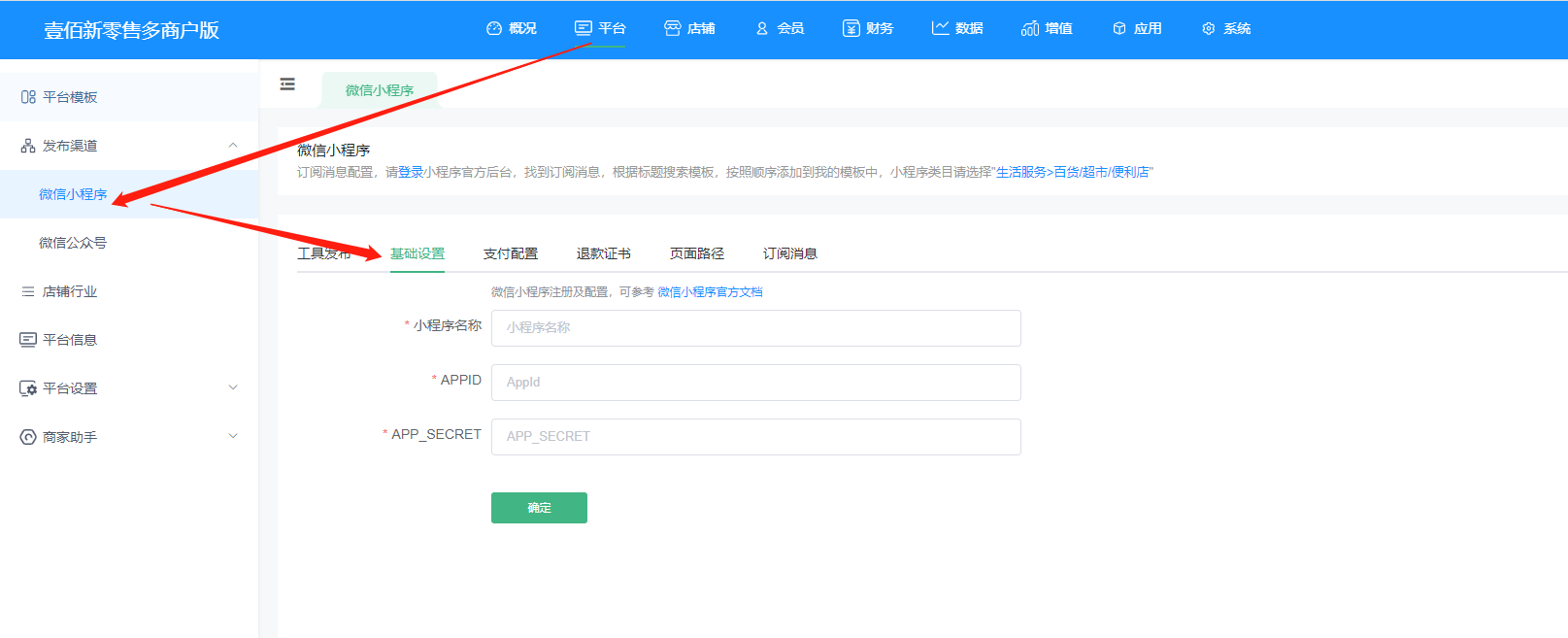Switch to the 微信小程序 page tab

pos(380,90)
